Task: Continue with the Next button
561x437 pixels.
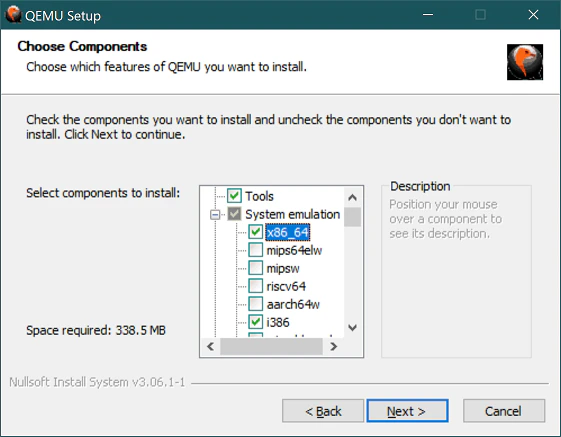Action: click(407, 411)
